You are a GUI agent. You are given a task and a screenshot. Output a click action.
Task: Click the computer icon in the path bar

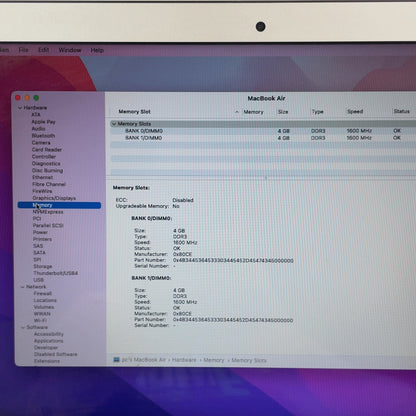[x=116, y=360]
